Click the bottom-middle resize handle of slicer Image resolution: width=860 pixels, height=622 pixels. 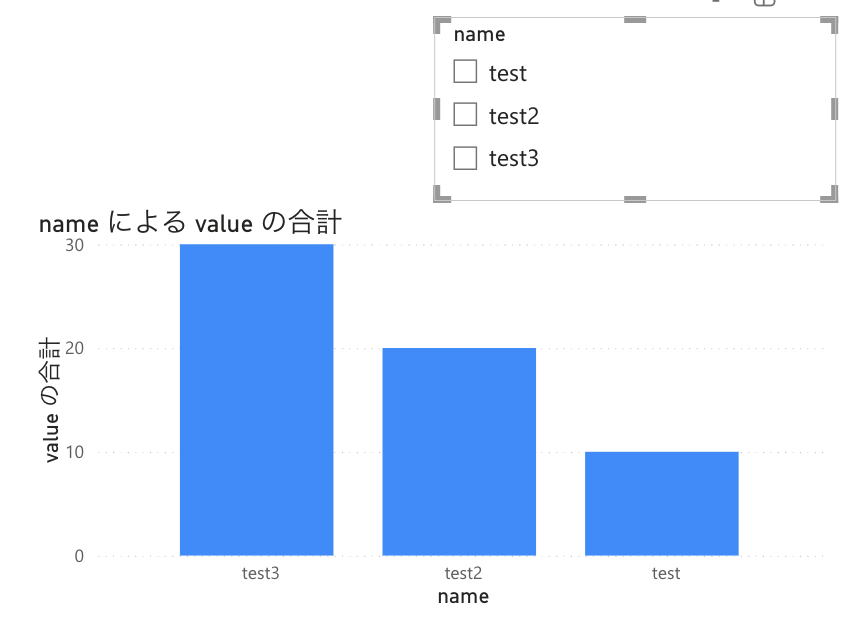tap(635, 199)
